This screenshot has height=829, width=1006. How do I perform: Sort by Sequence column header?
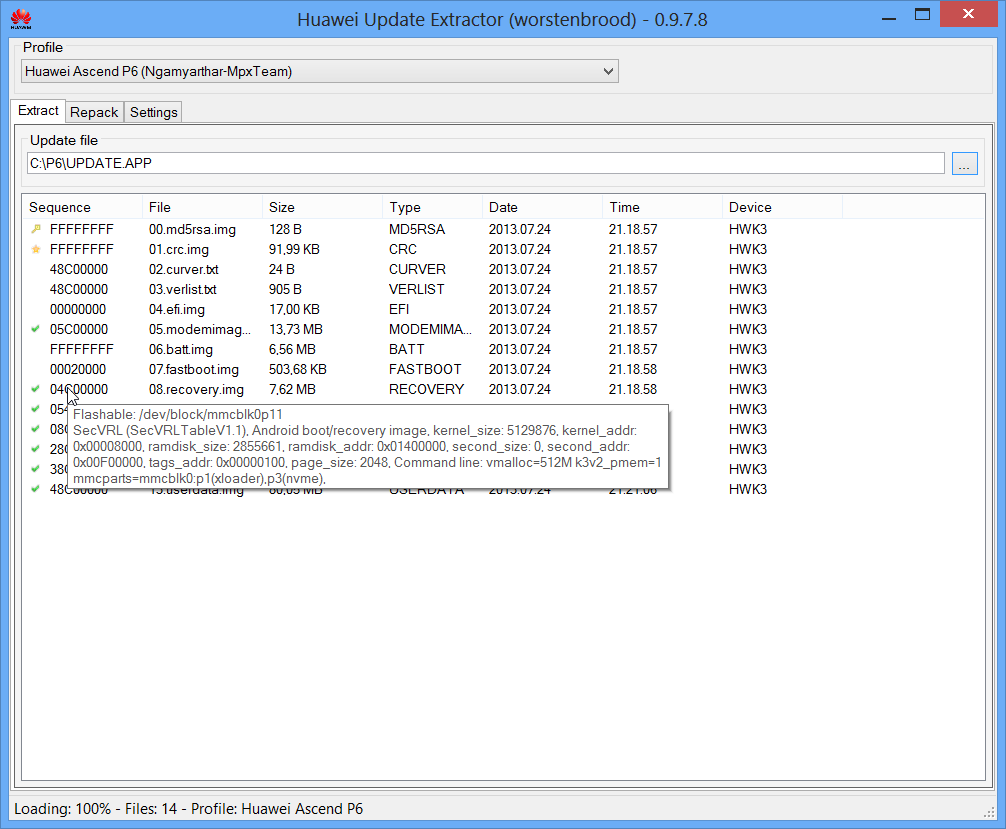82,207
